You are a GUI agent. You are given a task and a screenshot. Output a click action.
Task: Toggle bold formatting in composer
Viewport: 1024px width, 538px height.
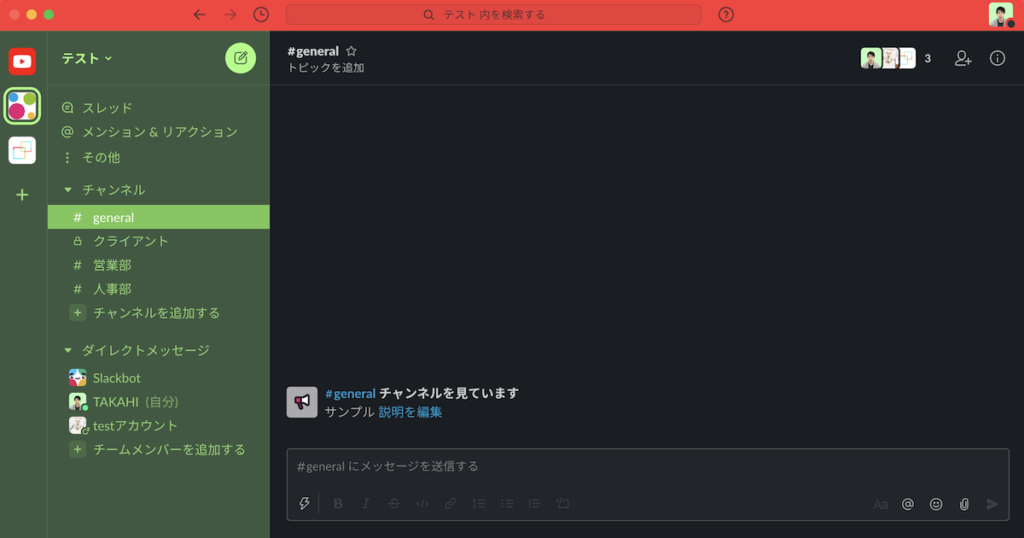coord(338,503)
